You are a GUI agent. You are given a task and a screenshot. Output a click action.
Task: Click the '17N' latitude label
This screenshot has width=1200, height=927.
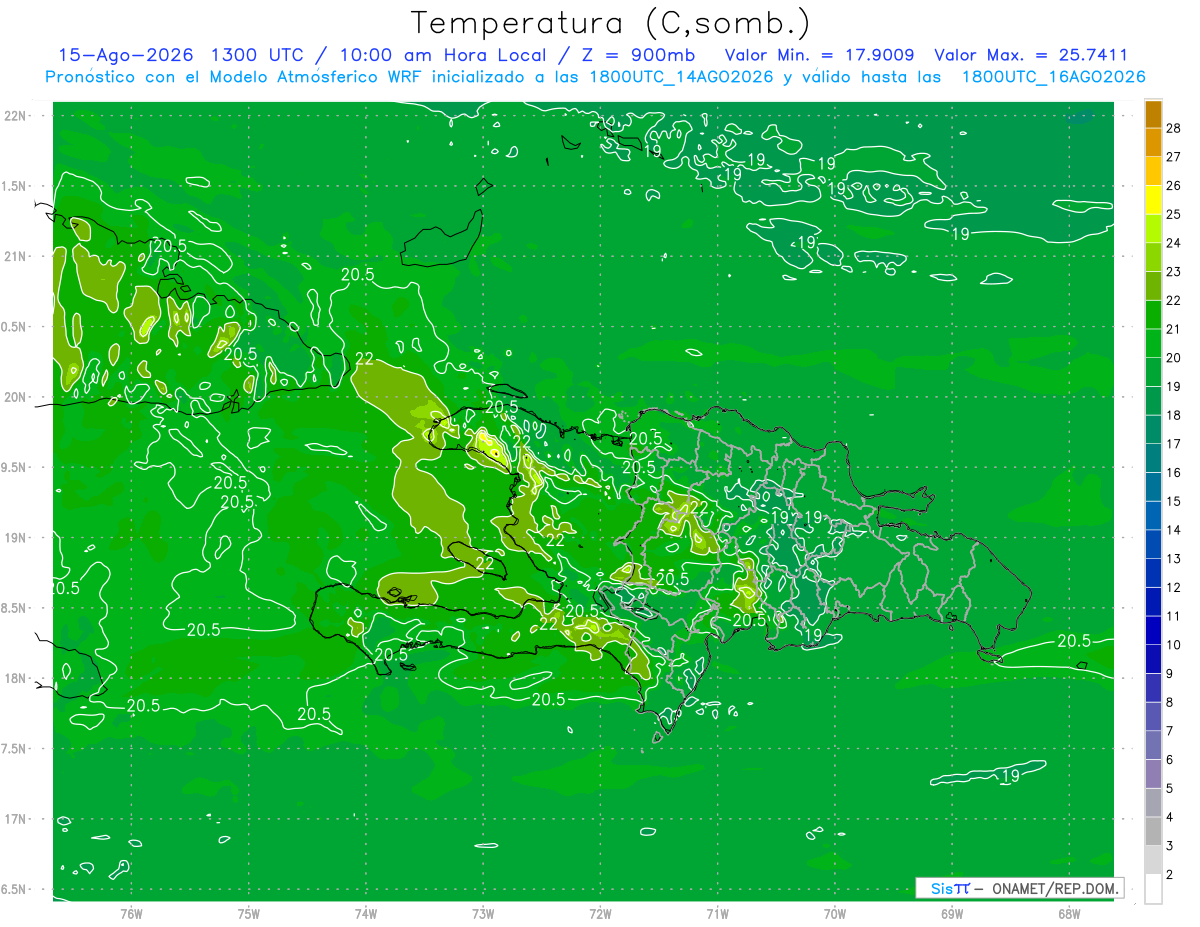click(15, 819)
